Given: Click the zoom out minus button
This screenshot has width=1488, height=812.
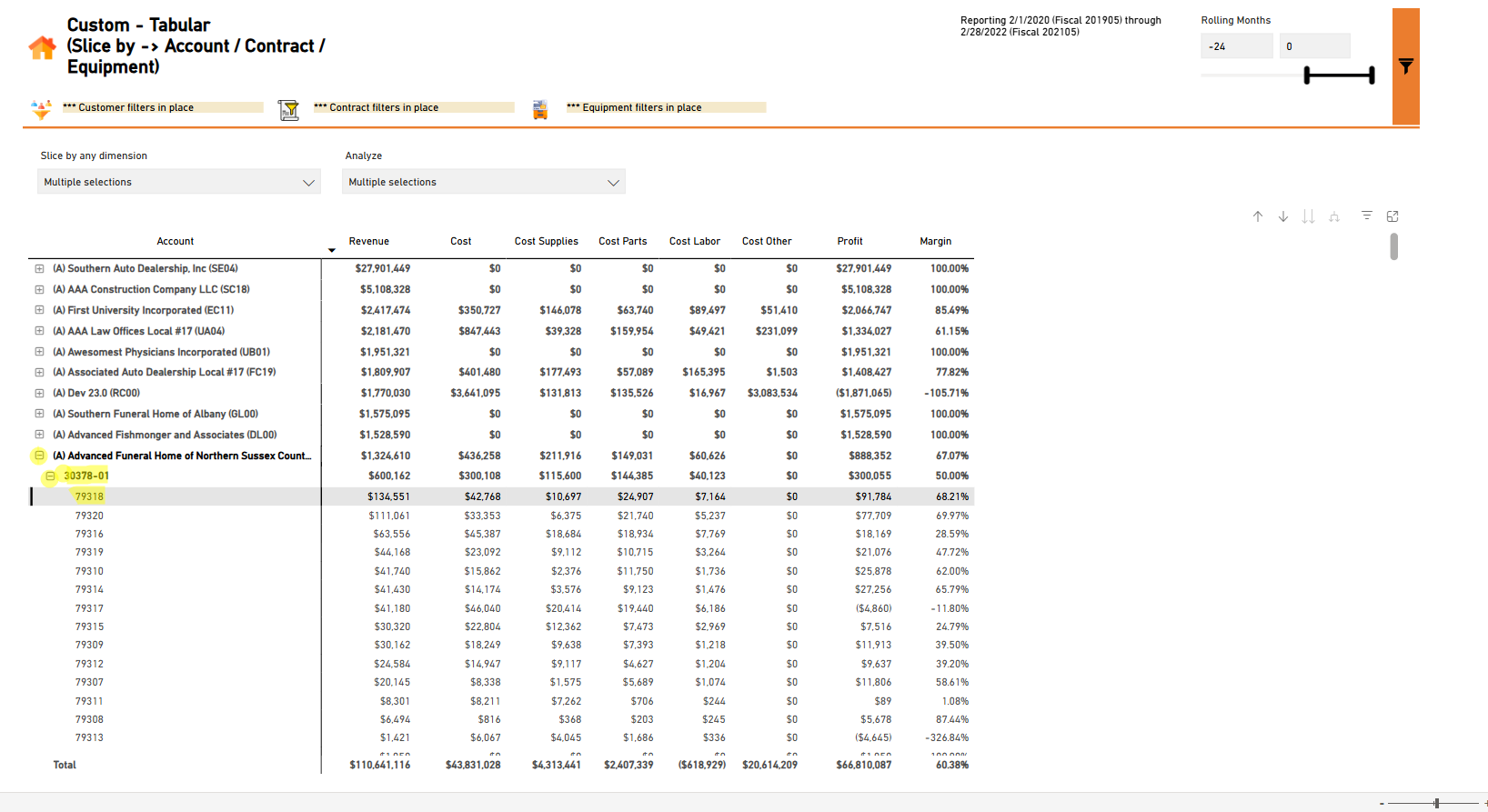Looking at the screenshot, I should pyautogui.click(x=1382, y=804).
